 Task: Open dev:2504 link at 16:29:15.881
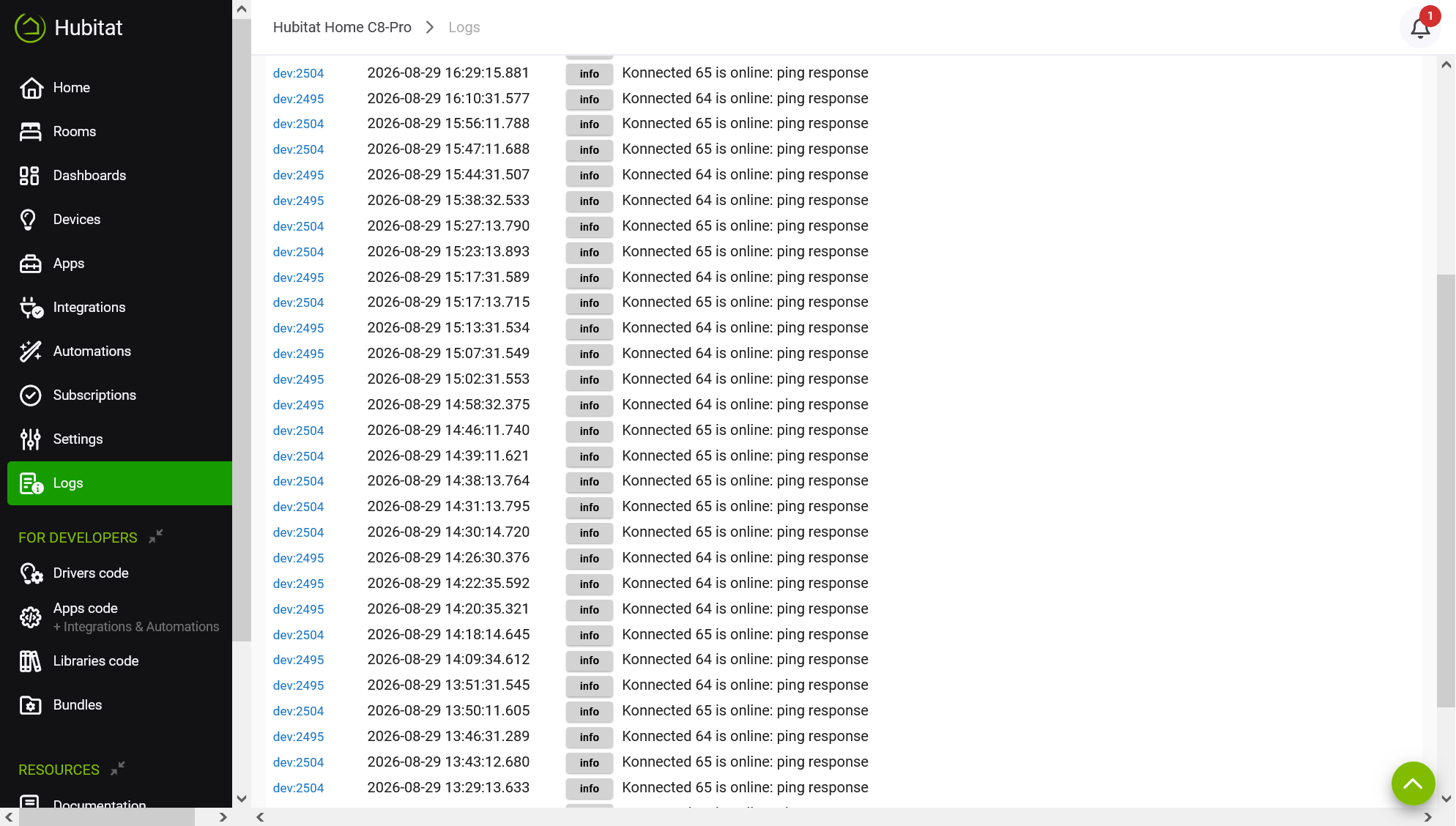pyautogui.click(x=298, y=73)
